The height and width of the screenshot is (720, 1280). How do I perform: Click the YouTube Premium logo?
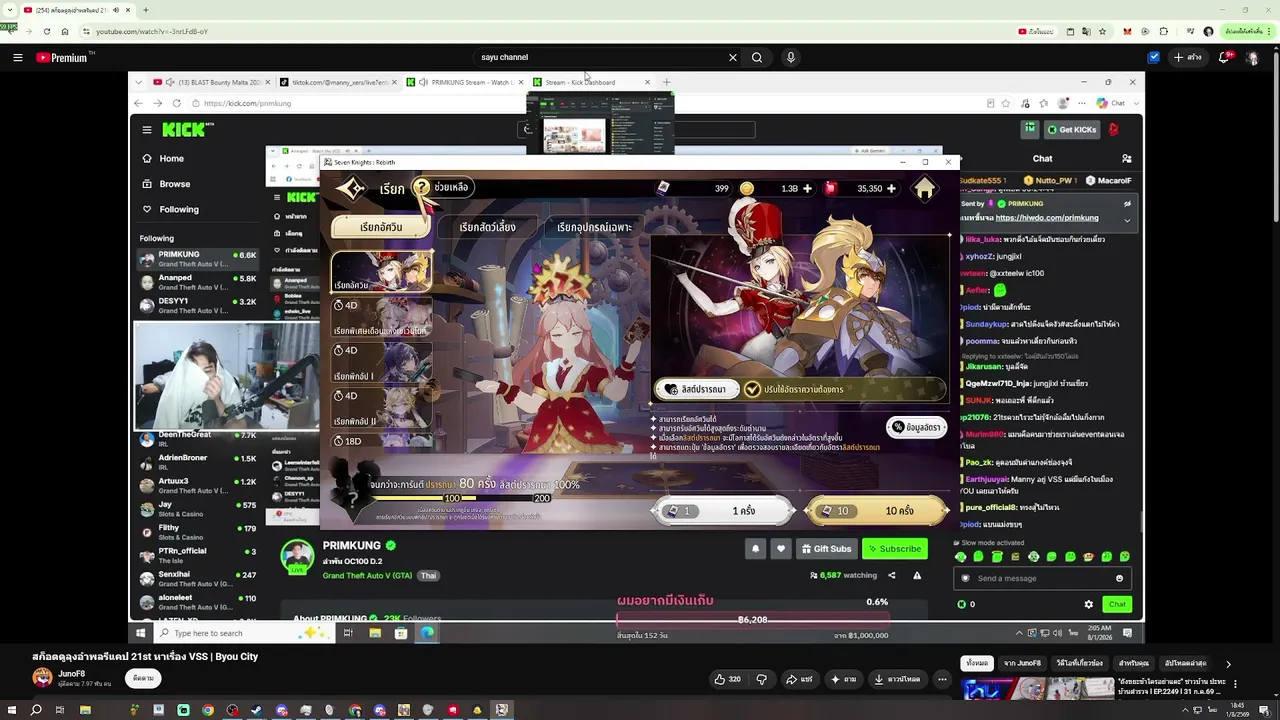[63, 57]
